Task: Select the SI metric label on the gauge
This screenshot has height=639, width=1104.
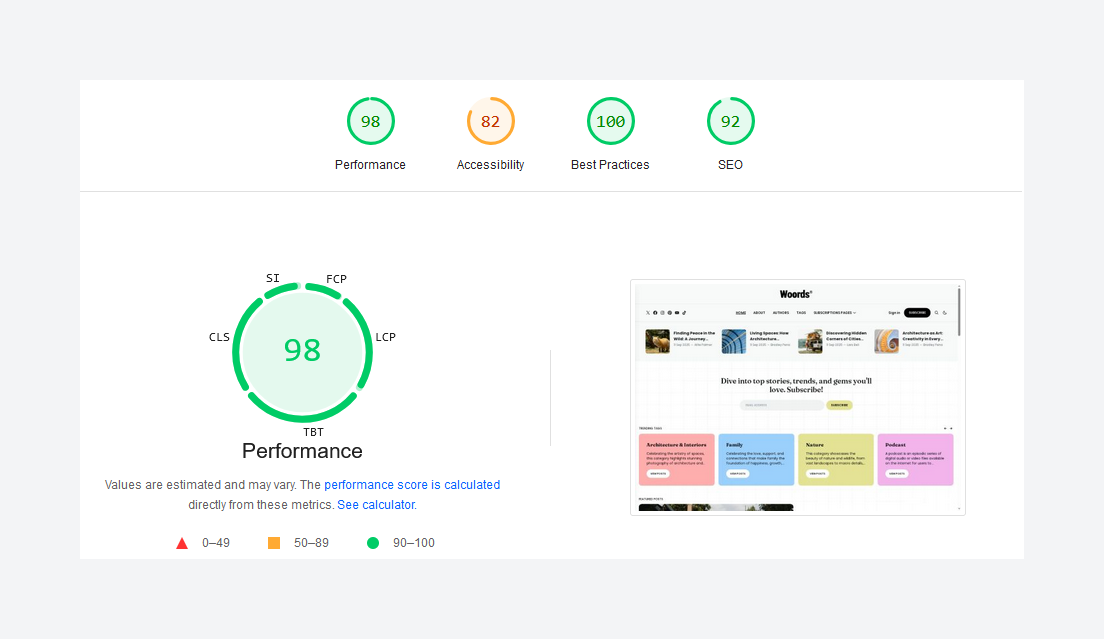Action: [273, 278]
